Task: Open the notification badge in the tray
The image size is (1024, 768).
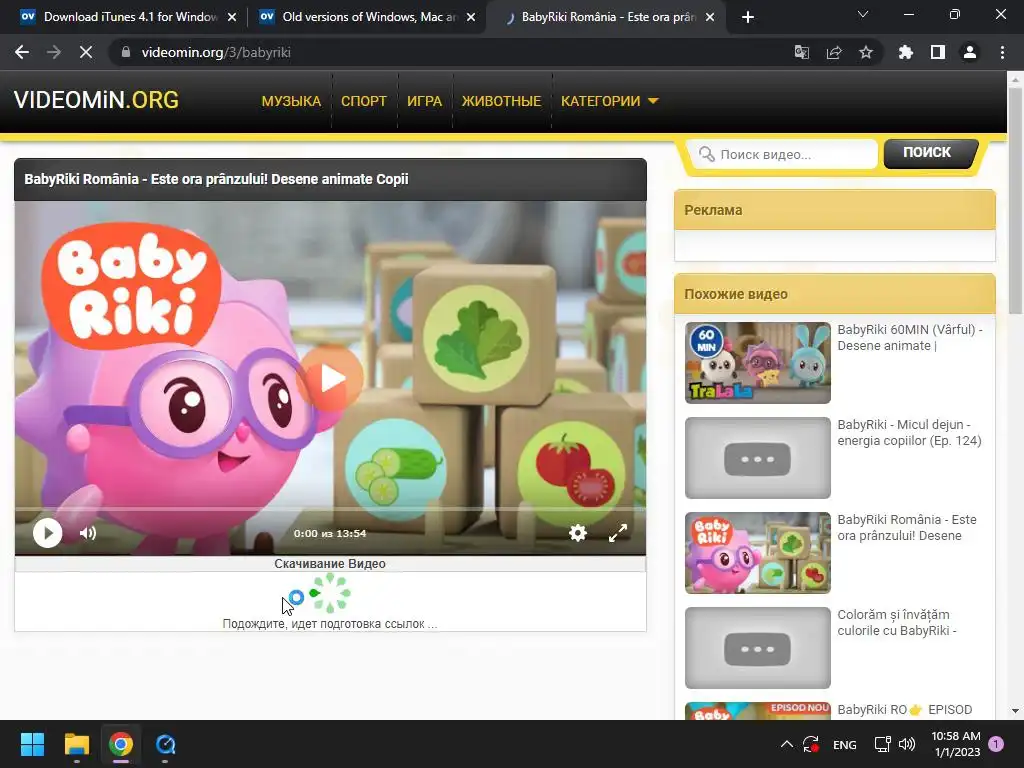Action: (996, 744)
